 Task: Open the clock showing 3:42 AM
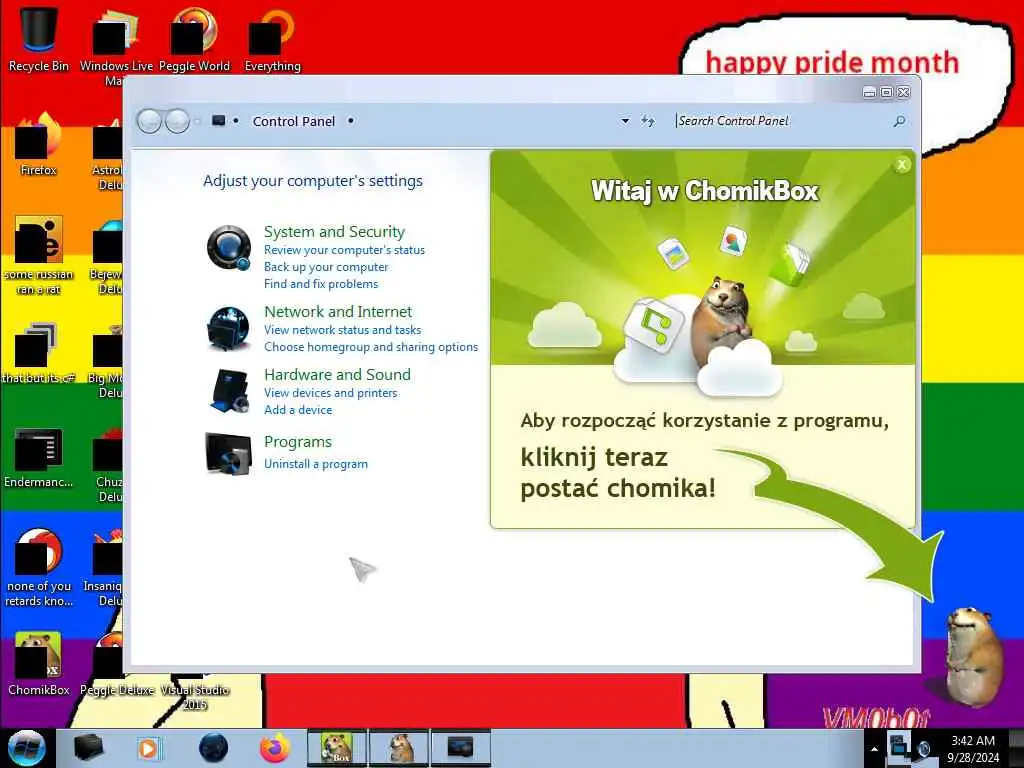click(x=973, y=749)
